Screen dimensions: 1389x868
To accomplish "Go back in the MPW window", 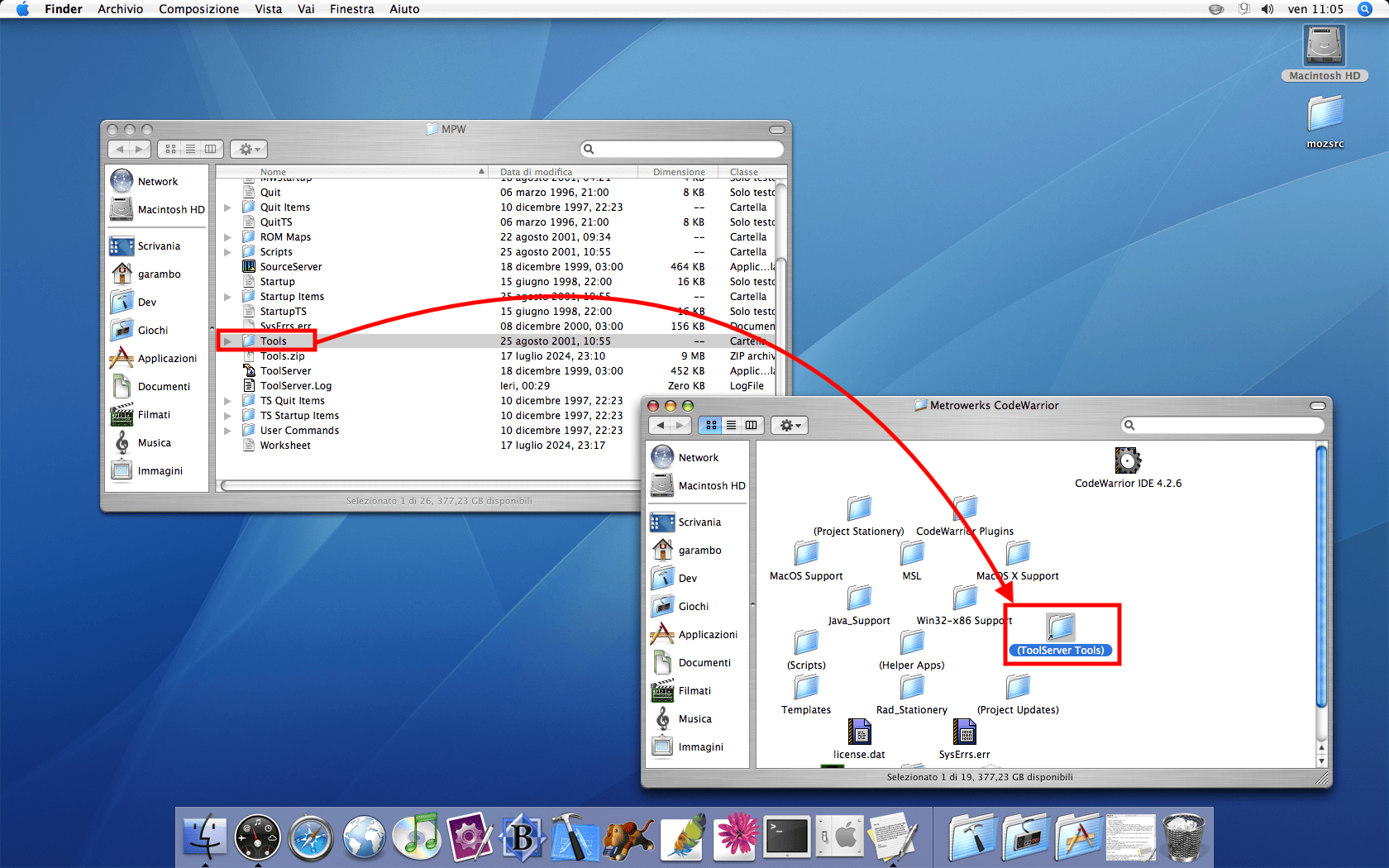I will (119, 149).
